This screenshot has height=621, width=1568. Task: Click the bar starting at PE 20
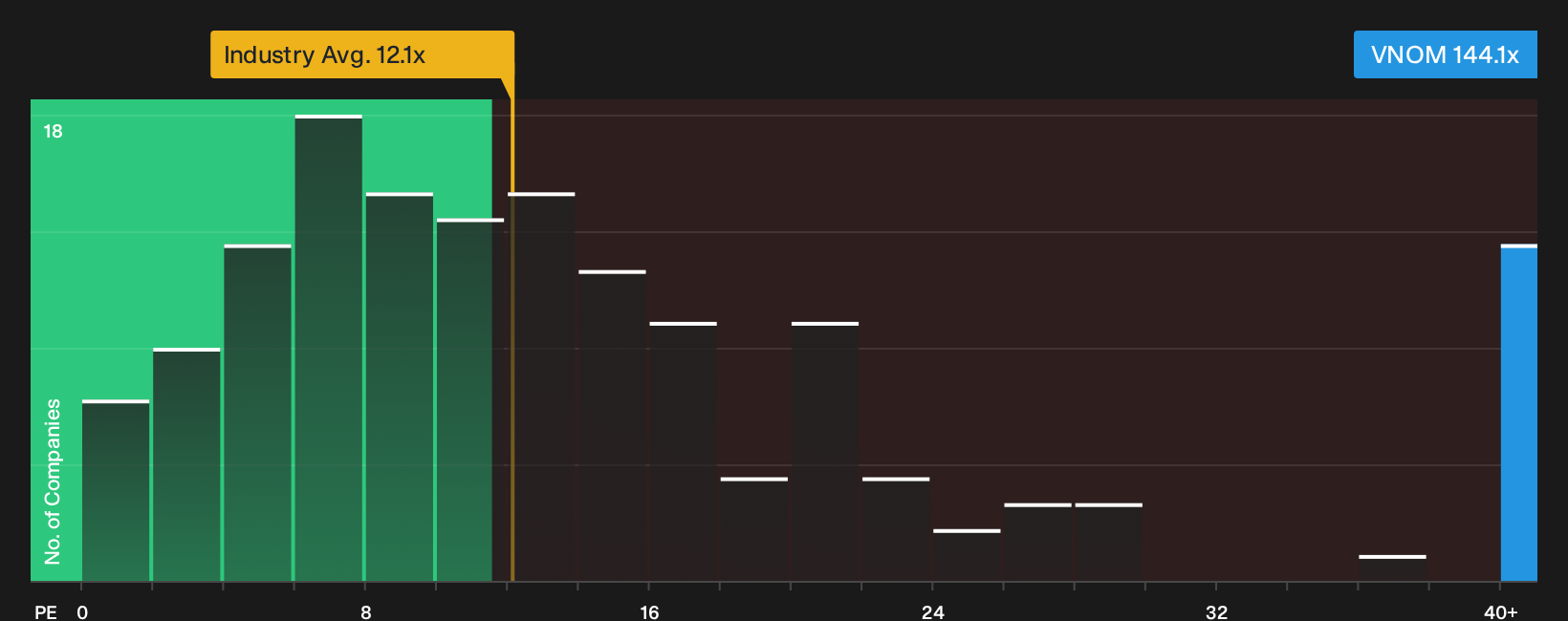(825, 452)
